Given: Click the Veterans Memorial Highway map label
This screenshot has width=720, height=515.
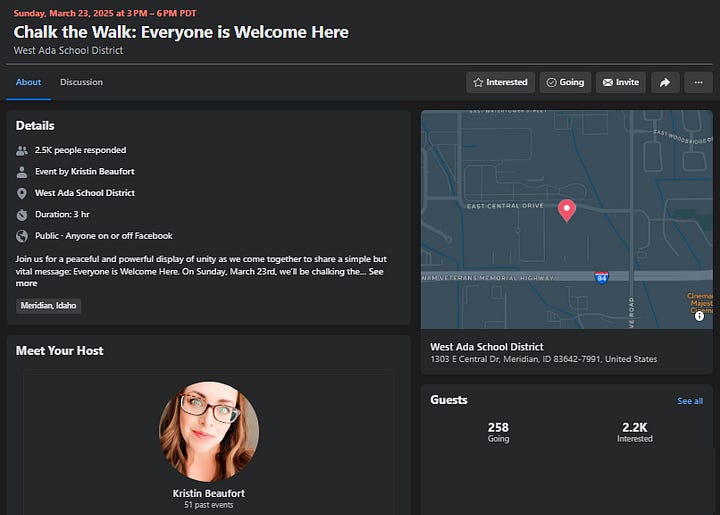Looking at the screenshot, I should tap(488, 278).
